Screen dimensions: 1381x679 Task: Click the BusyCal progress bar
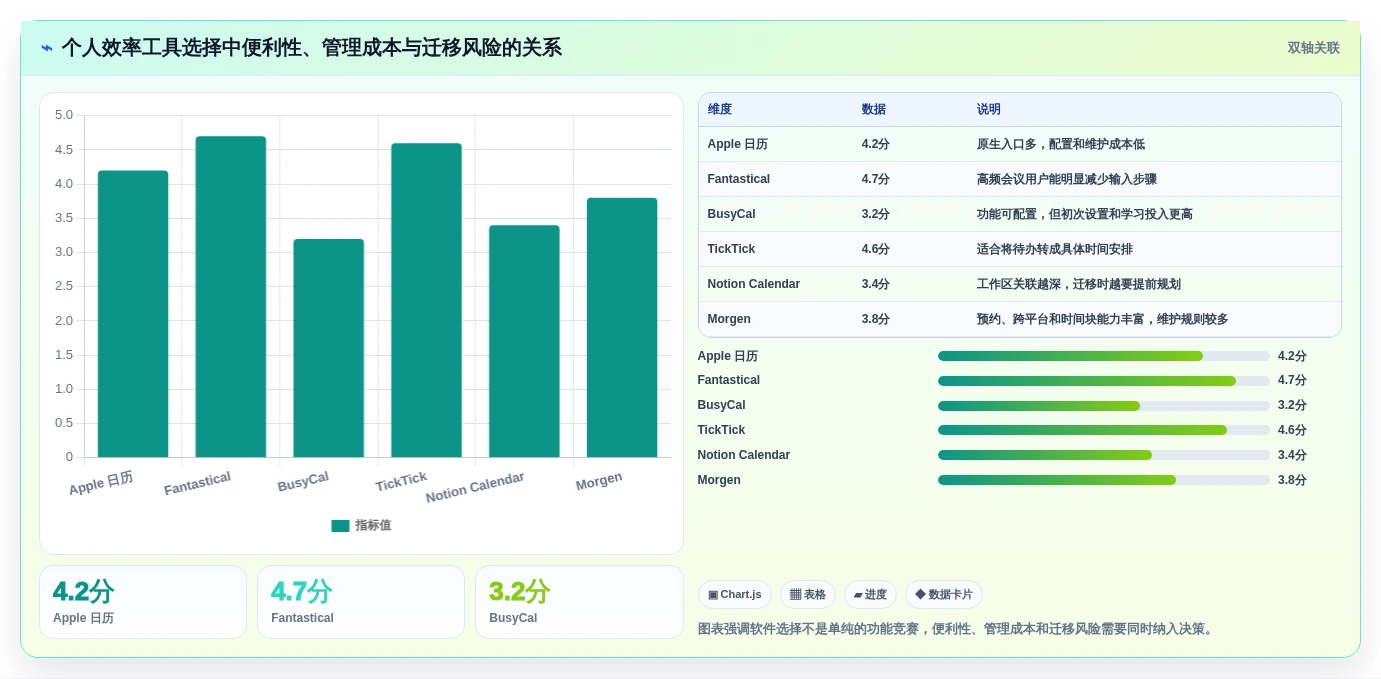click(x=1104, y=406)
